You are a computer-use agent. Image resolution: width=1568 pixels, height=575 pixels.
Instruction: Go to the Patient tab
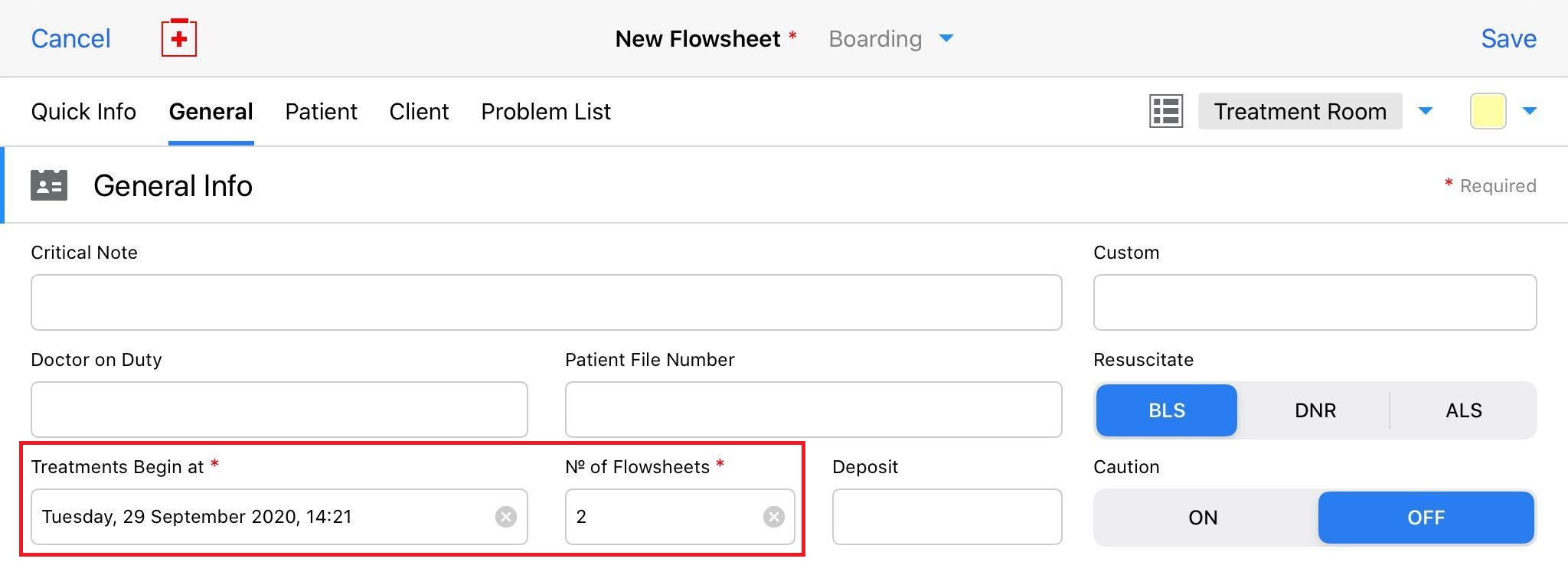(321, 112)
